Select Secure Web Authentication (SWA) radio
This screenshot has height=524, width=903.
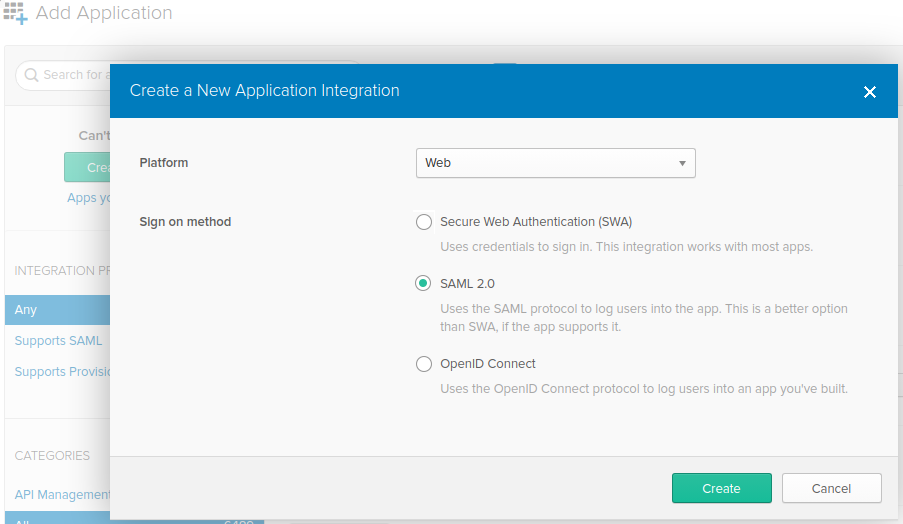[x=424, y=222]
